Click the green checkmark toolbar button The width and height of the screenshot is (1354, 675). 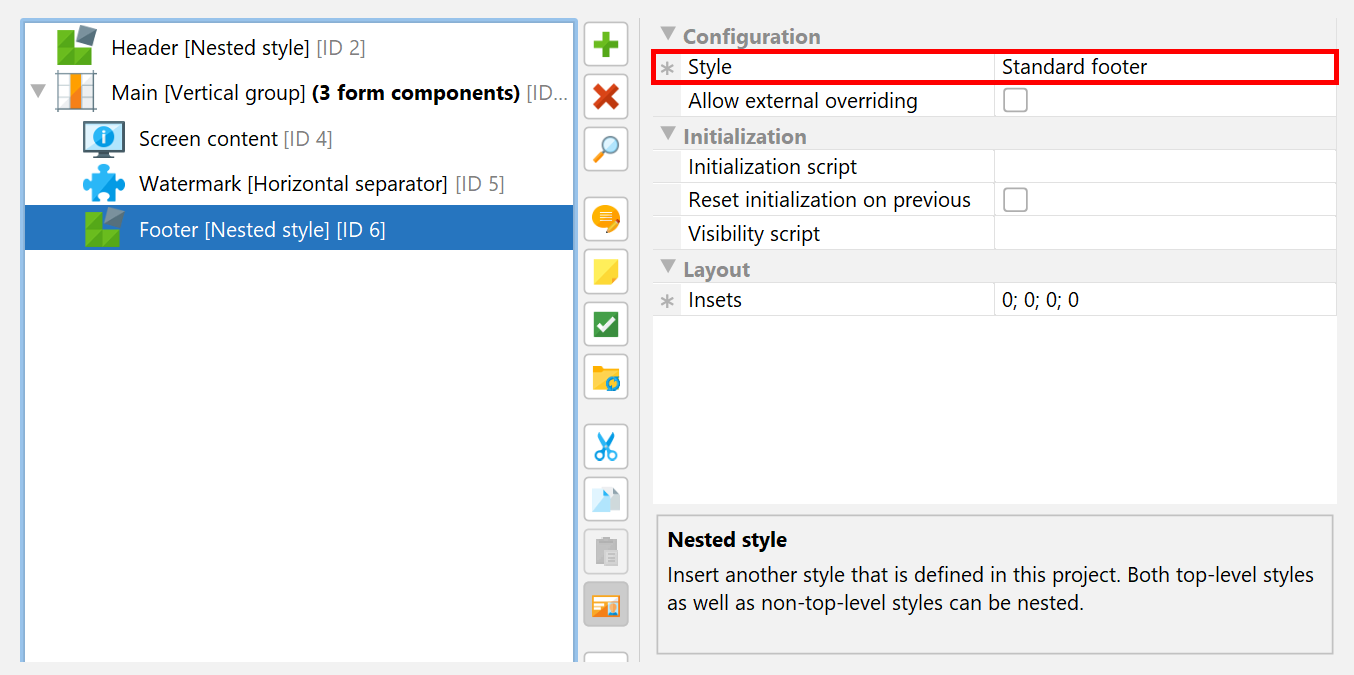(606, 324)
